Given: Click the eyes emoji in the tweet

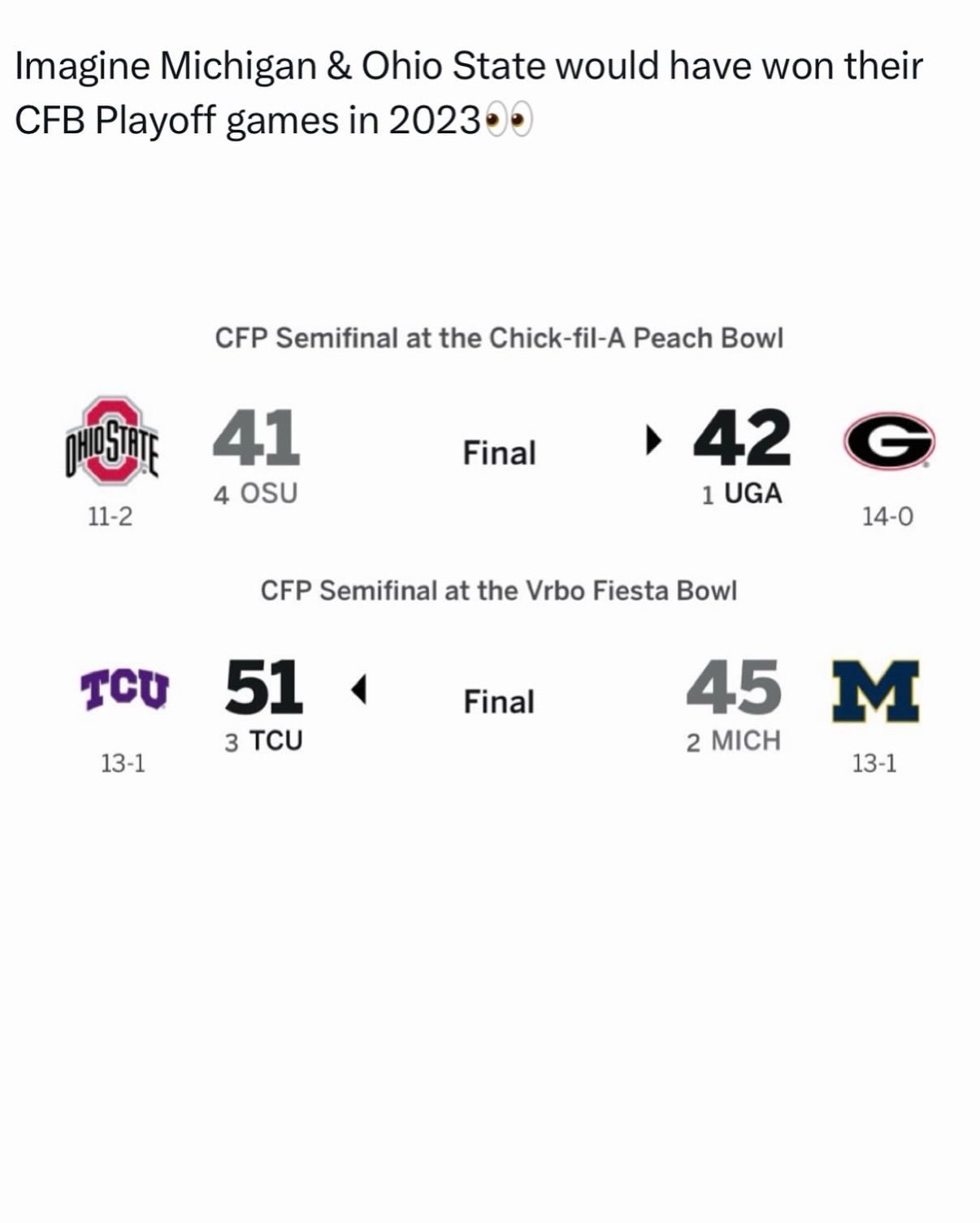Looking at the screenshot, I should (509, 122).
